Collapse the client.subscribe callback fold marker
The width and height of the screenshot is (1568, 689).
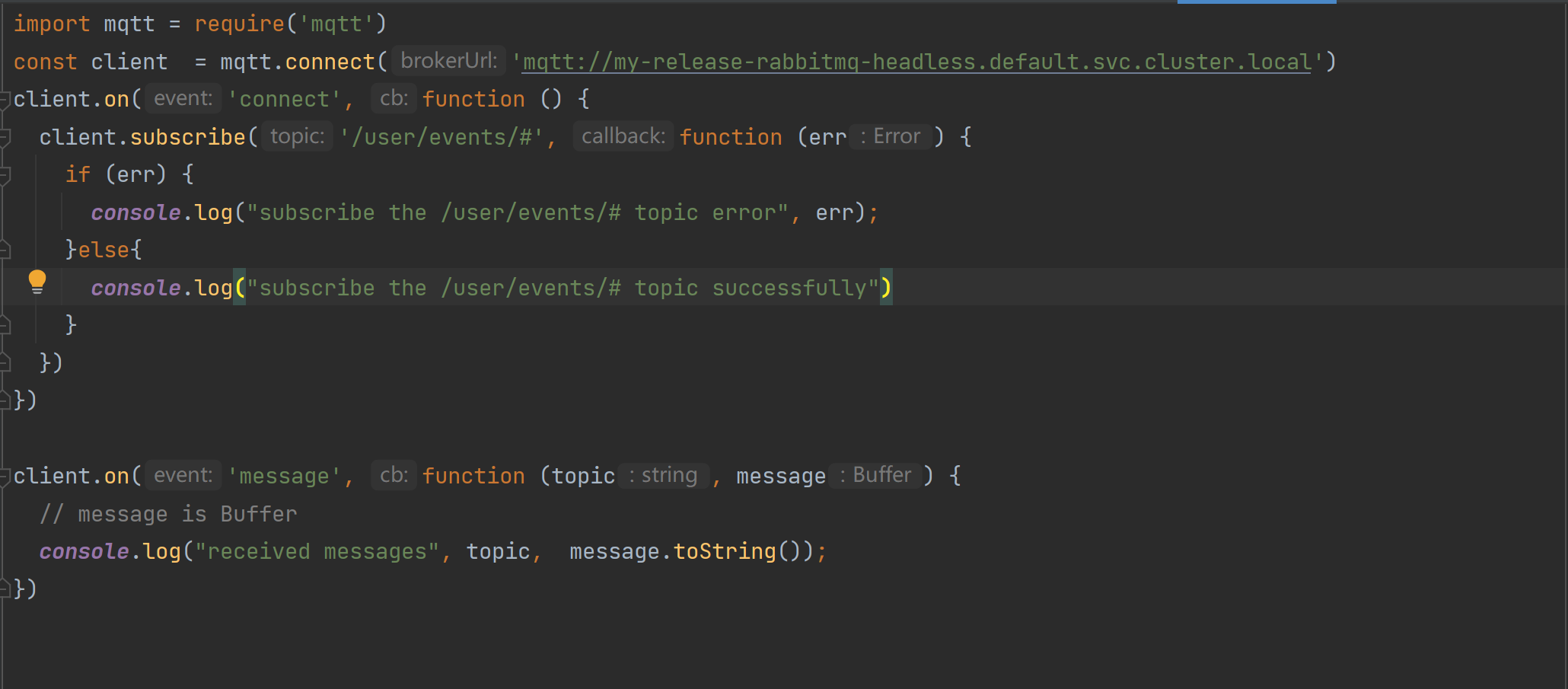pyautogui.click(x=5, y=138)
